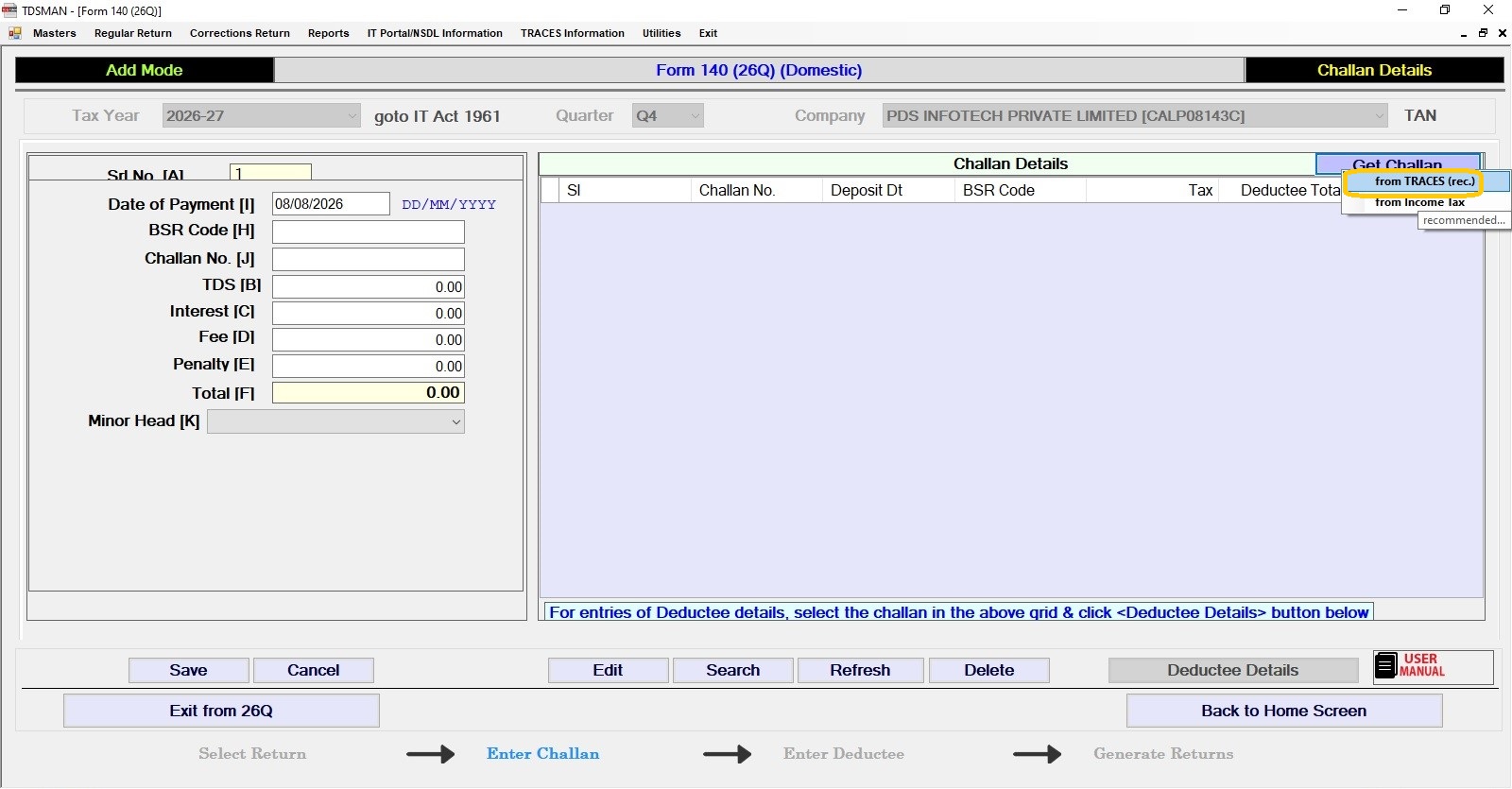Click the Refresh button
Viewport: 1512px width, 789px height.
coord(860,670)
